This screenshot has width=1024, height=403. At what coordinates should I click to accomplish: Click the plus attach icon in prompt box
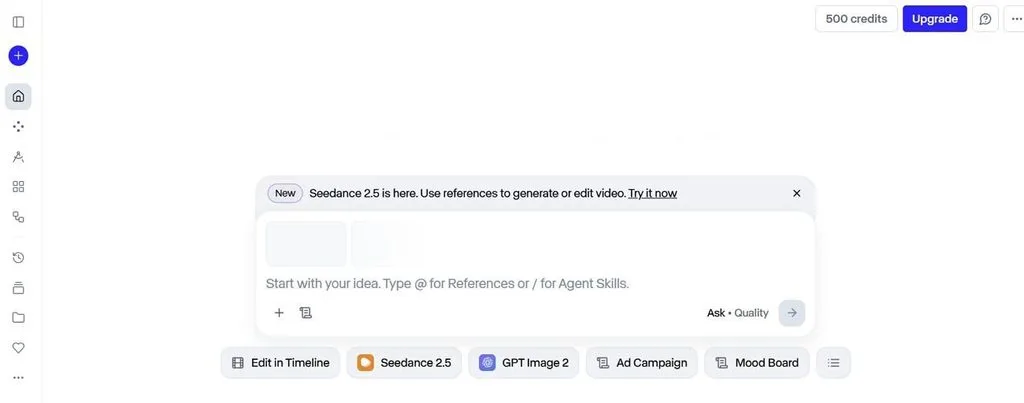coord(279,313)
